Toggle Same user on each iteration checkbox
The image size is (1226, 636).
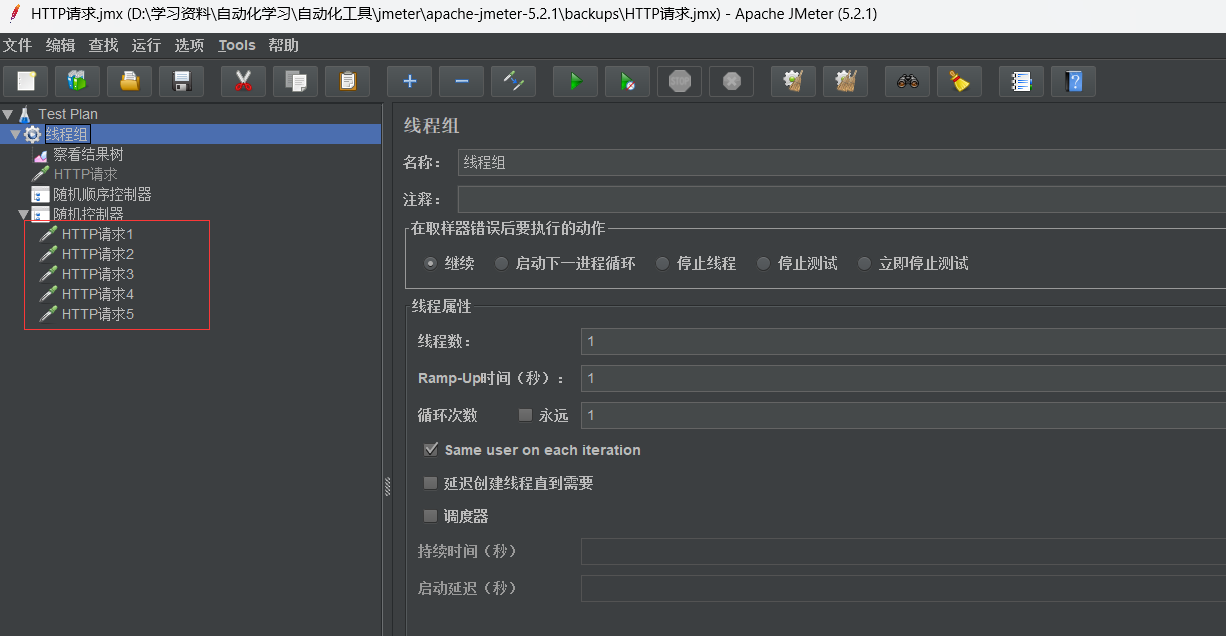[431, 450]
